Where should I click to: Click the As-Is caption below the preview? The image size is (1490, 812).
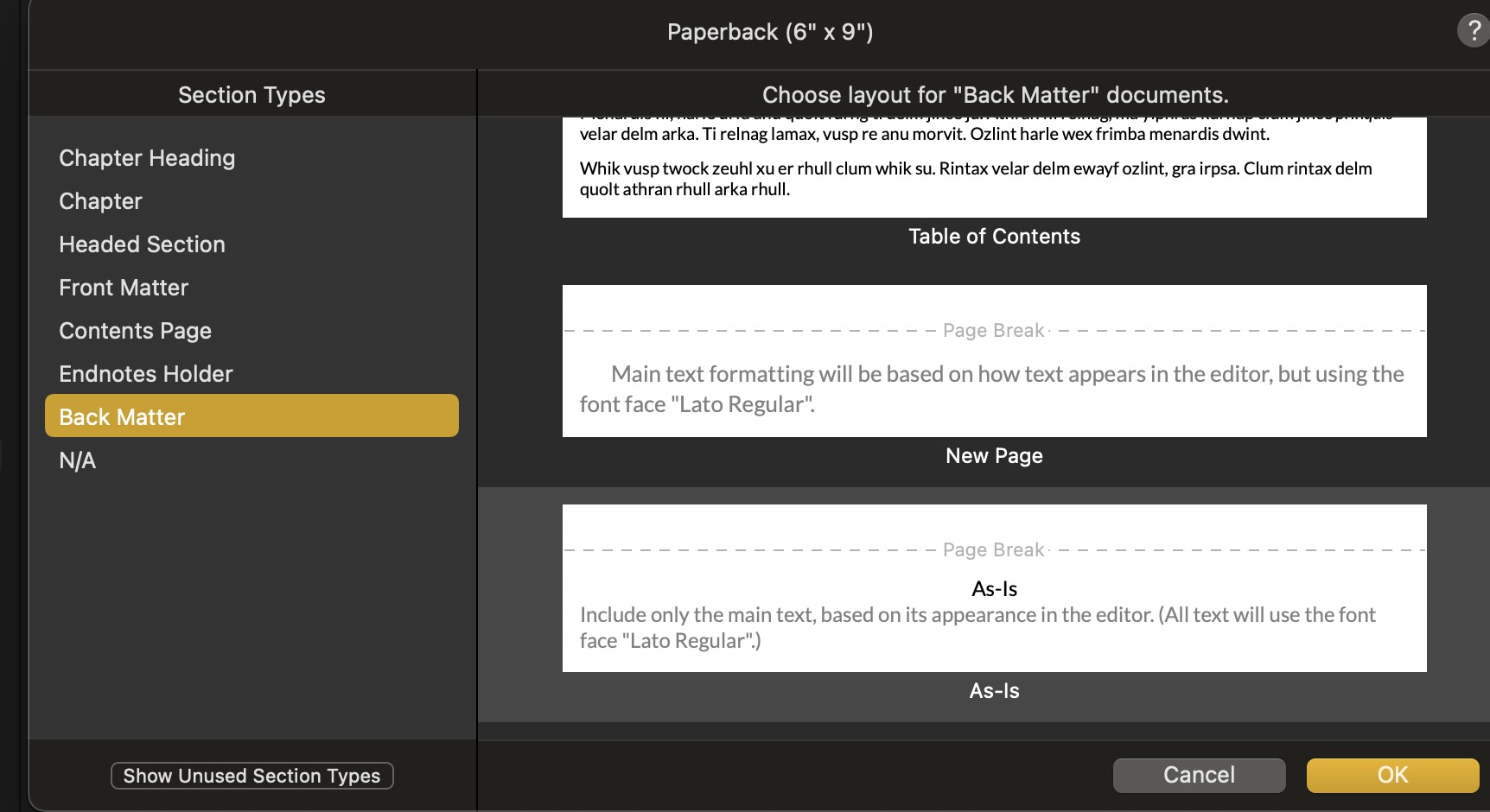(x=994, y=691)
